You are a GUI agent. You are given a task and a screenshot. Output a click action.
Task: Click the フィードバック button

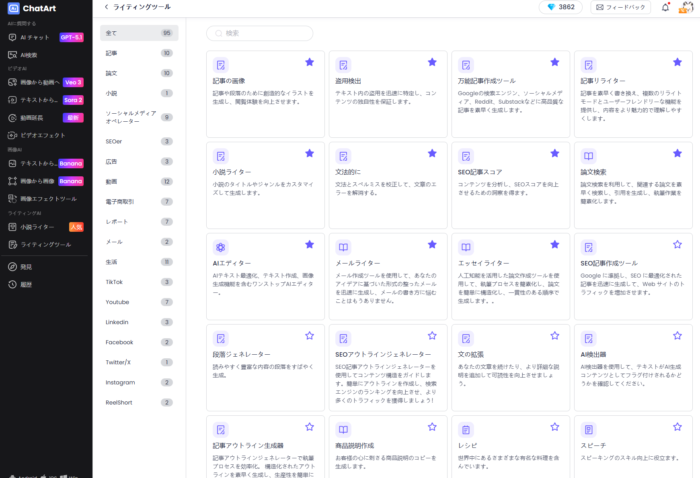point(621,7)
